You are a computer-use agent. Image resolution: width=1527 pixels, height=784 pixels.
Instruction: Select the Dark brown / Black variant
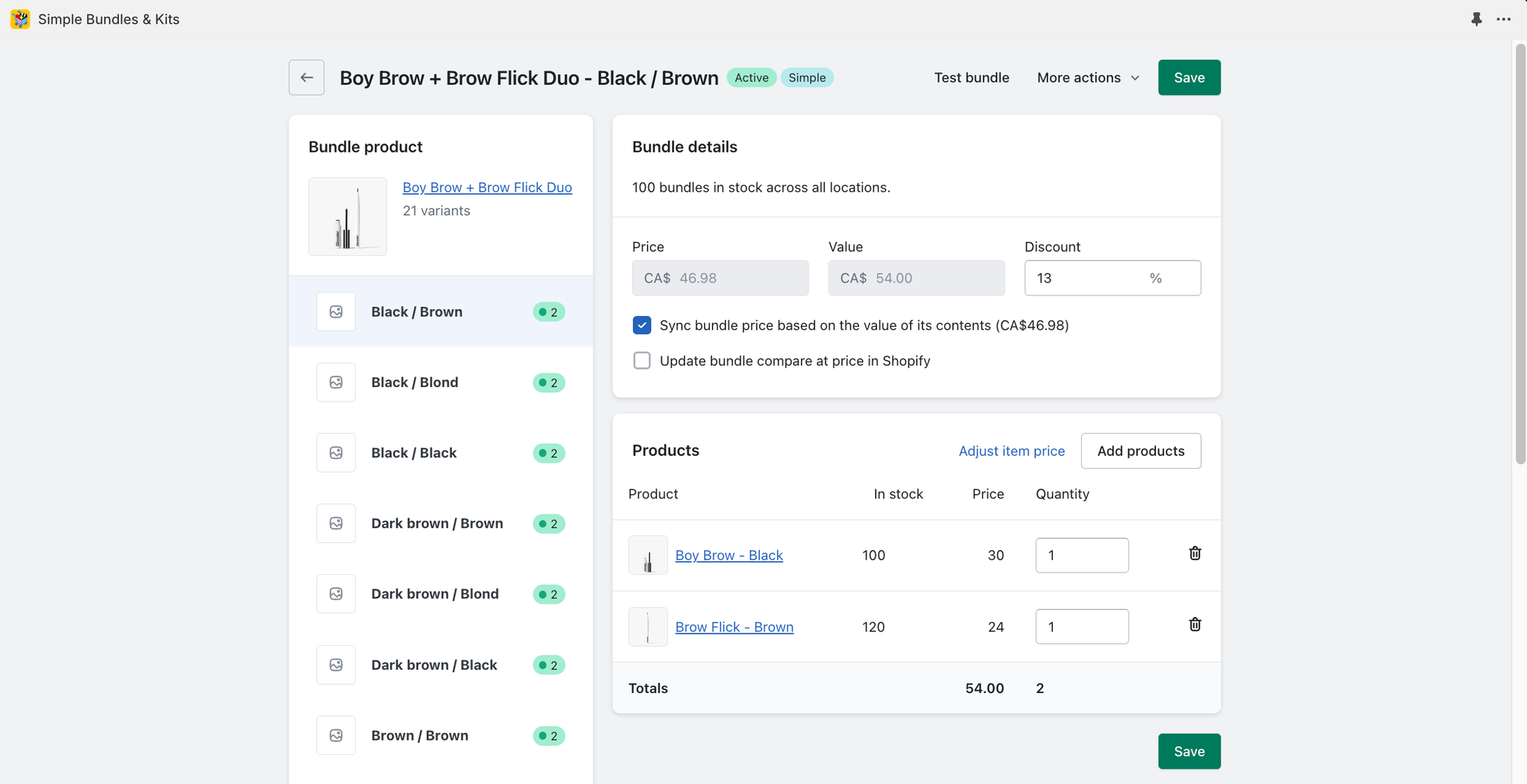click(x=441, y=665)
